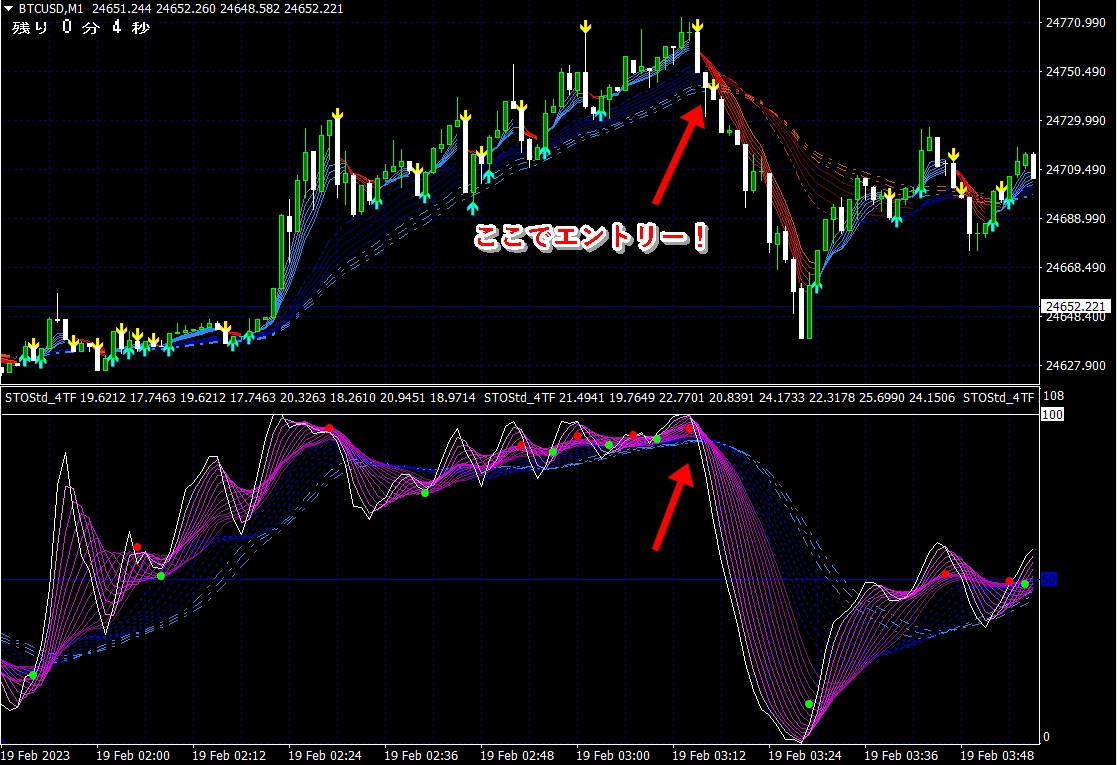Click the green dot at the stochastic's far-left bottom
This screenshot has width=1117, height=765.
33,676
